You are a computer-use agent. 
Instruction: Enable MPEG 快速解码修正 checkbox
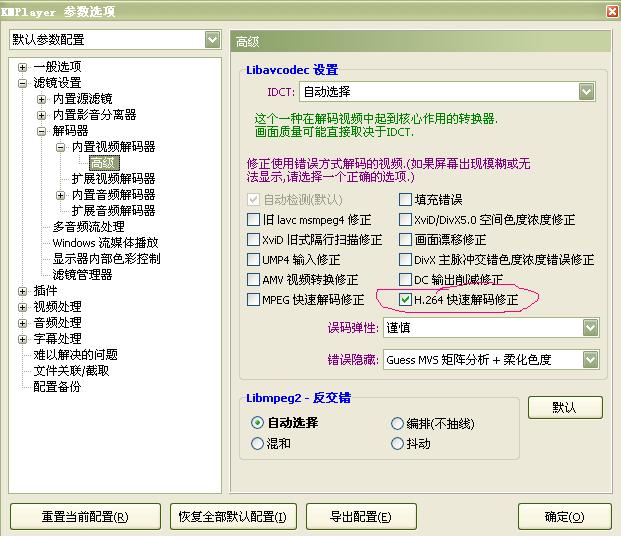coord(253,299)
